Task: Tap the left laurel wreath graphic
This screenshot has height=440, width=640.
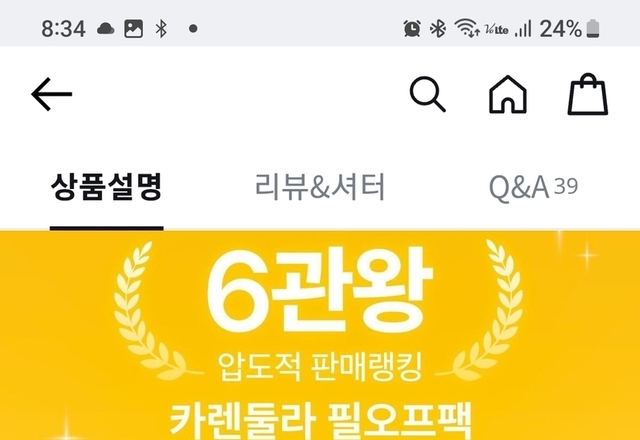Action: coord(153,310)
